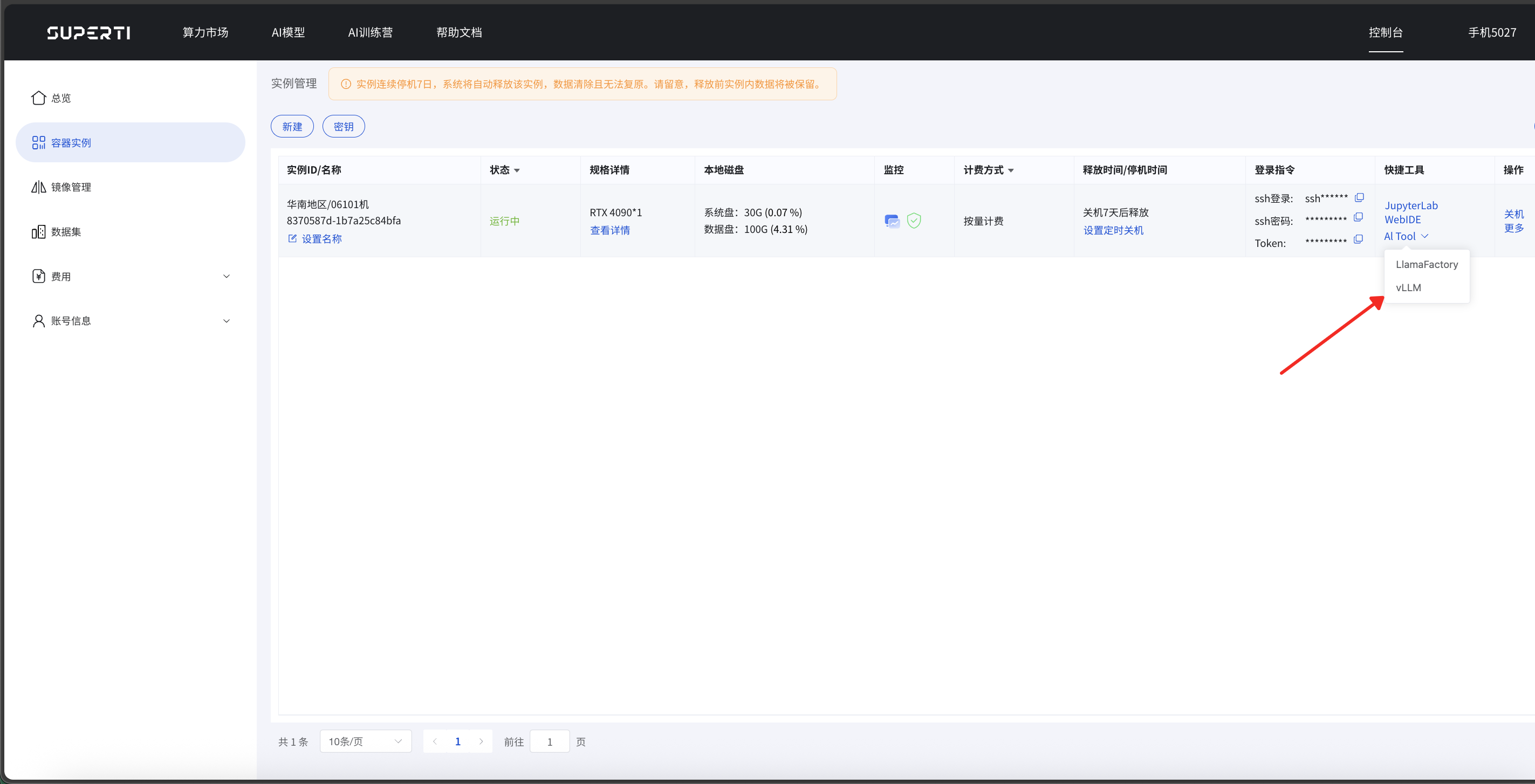Open the 手机5027 account menu
The width and height of the screenshot is (1535, 784).
[x=1492, y=32]
